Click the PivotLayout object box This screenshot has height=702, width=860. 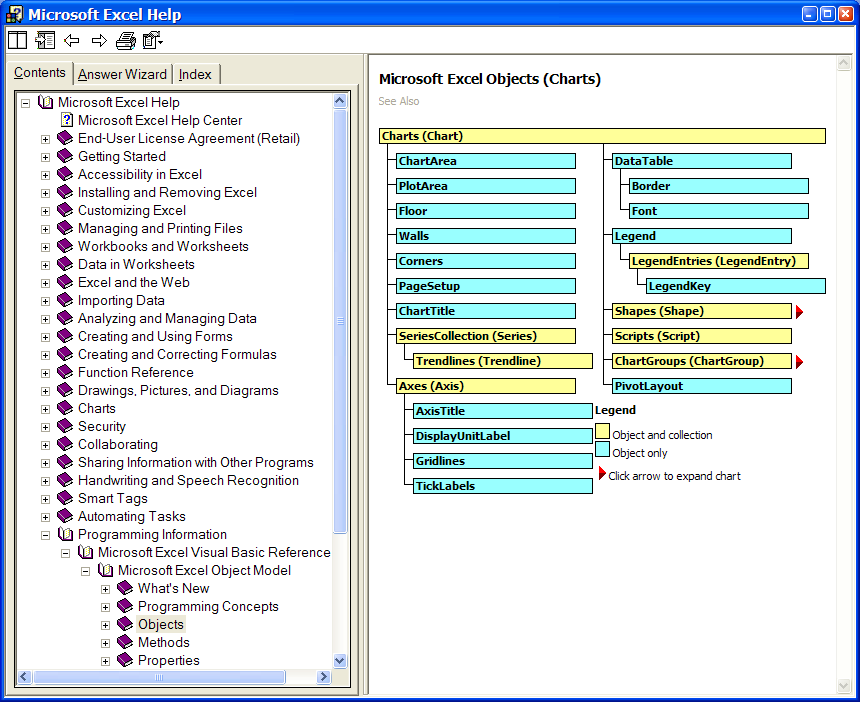point(701,386)
